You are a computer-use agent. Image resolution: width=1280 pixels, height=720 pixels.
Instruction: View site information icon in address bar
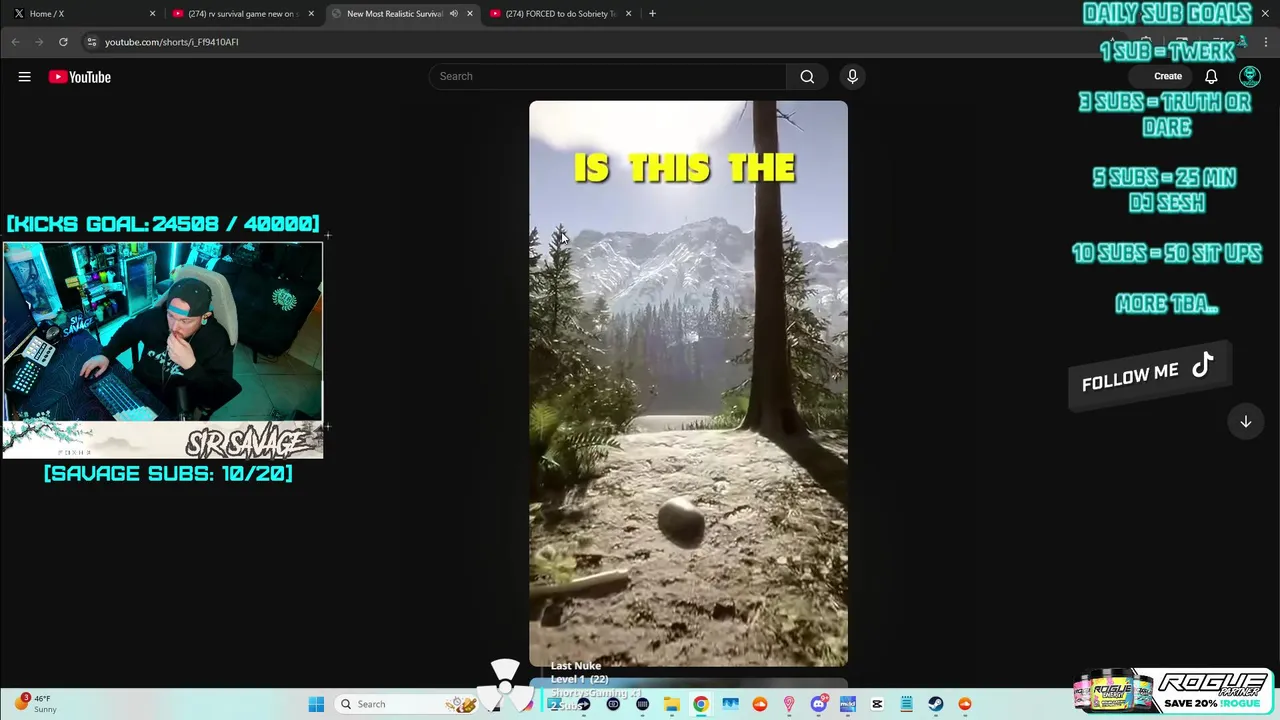[91, 42]
